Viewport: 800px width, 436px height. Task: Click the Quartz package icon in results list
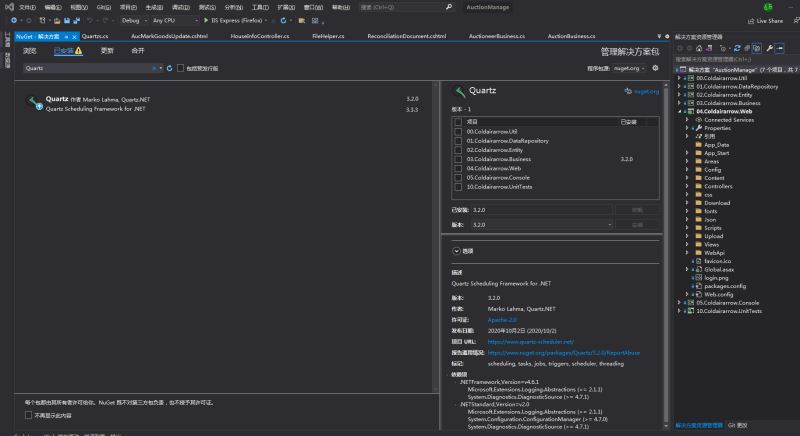[x=35, y=102]
